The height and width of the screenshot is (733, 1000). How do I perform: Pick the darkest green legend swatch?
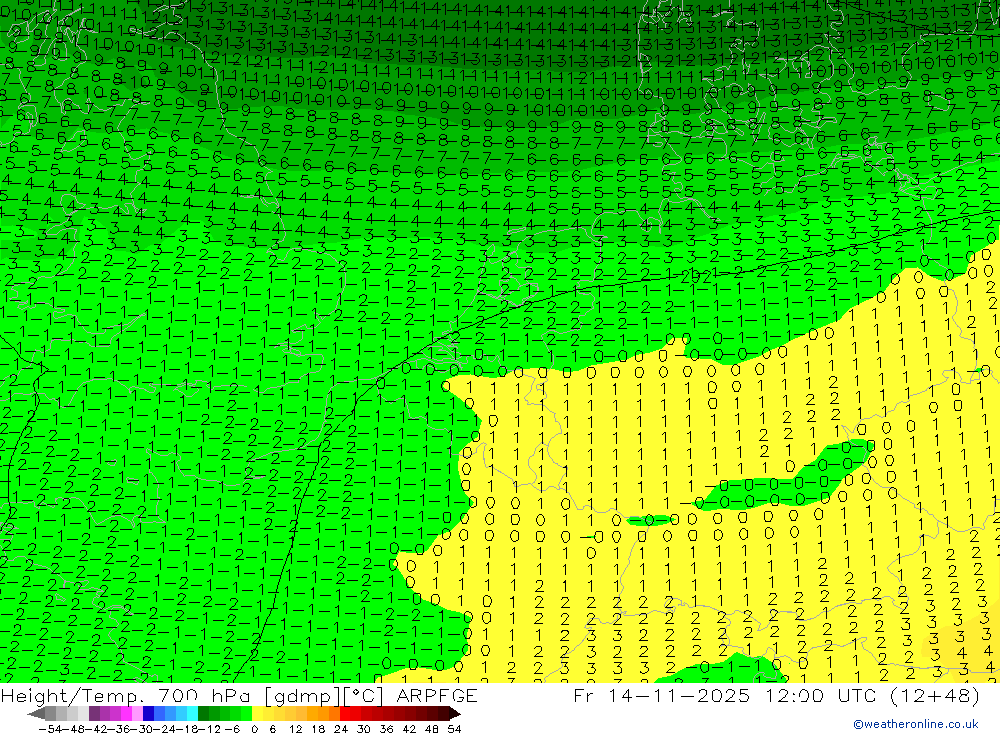(203, 713)
